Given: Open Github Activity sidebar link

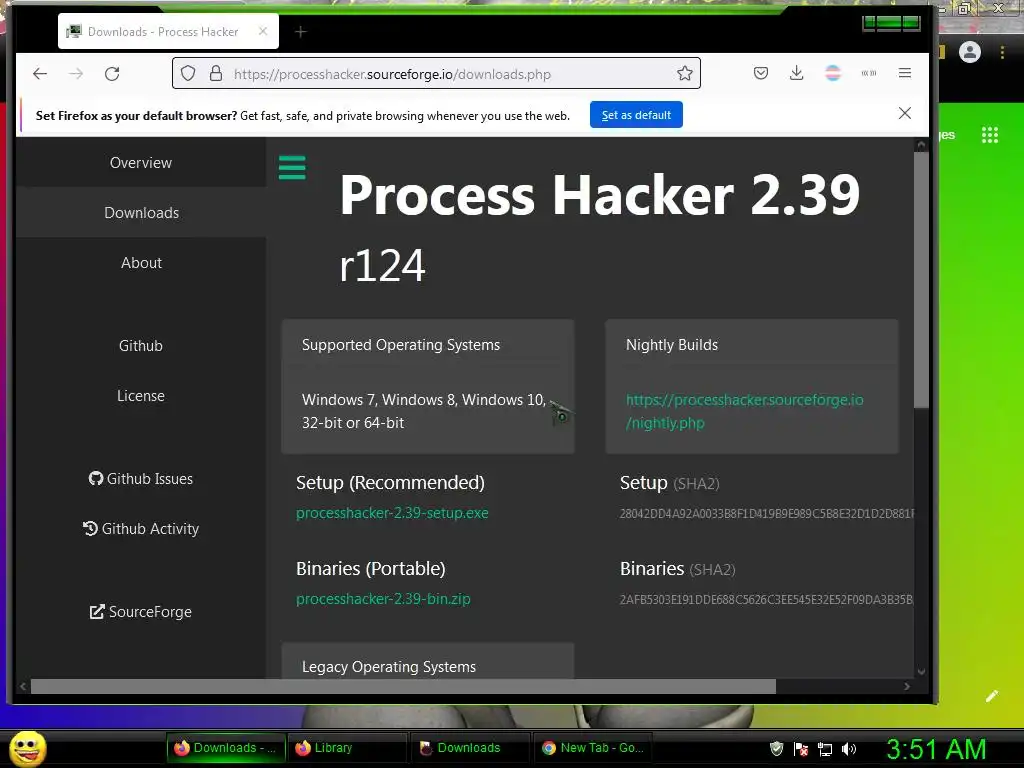Looking at the screenshot, I should click(x=141, y=528).
